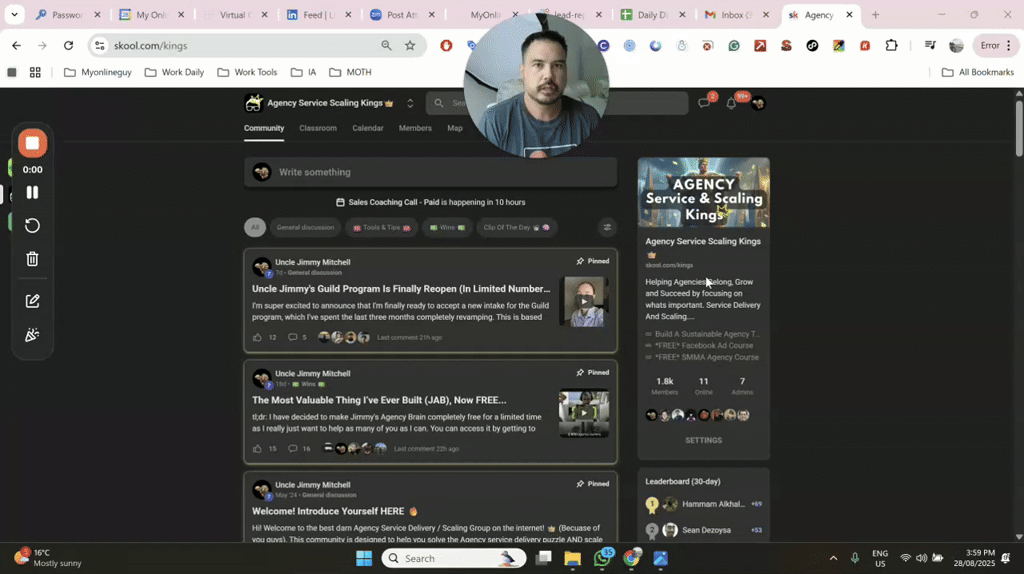Switch to the Inbox Gmail browser tab
Viewport: 1024px width, 574px height.
[733, 14]
